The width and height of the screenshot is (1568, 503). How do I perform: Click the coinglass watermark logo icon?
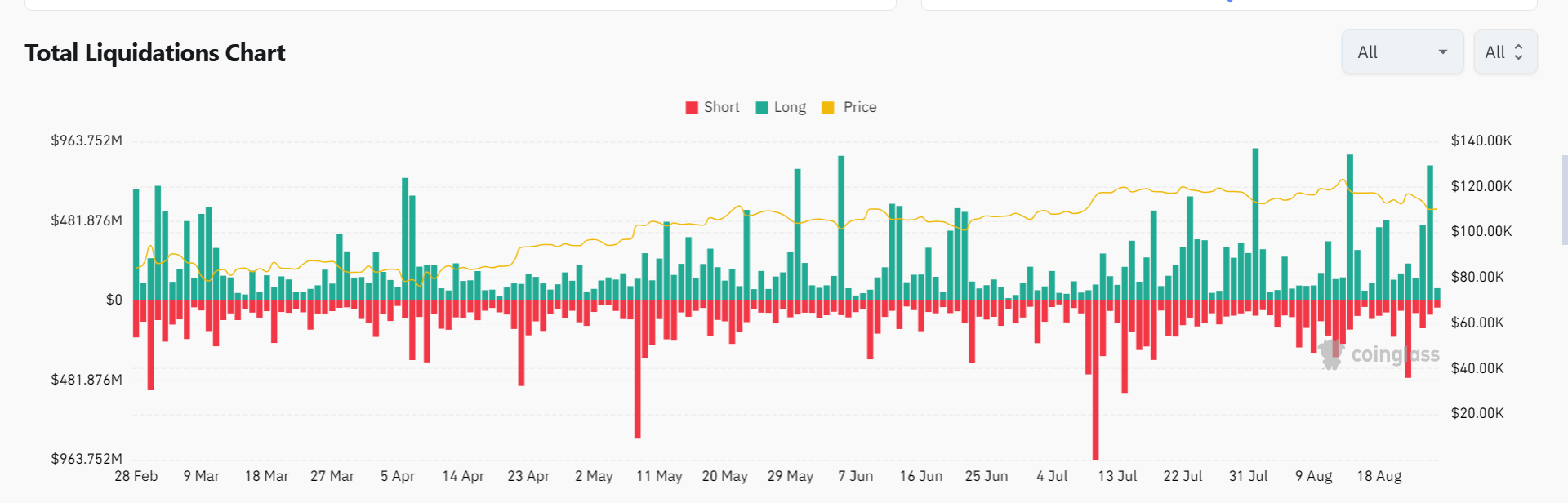[x=1331, y=354]
